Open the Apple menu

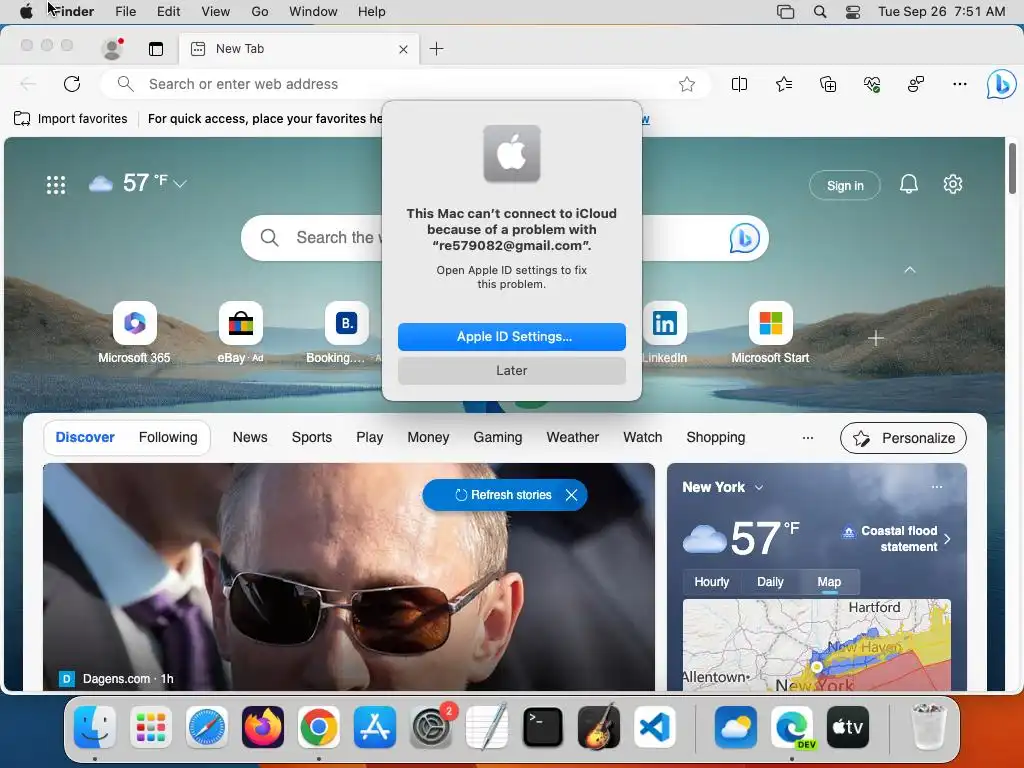26,12
